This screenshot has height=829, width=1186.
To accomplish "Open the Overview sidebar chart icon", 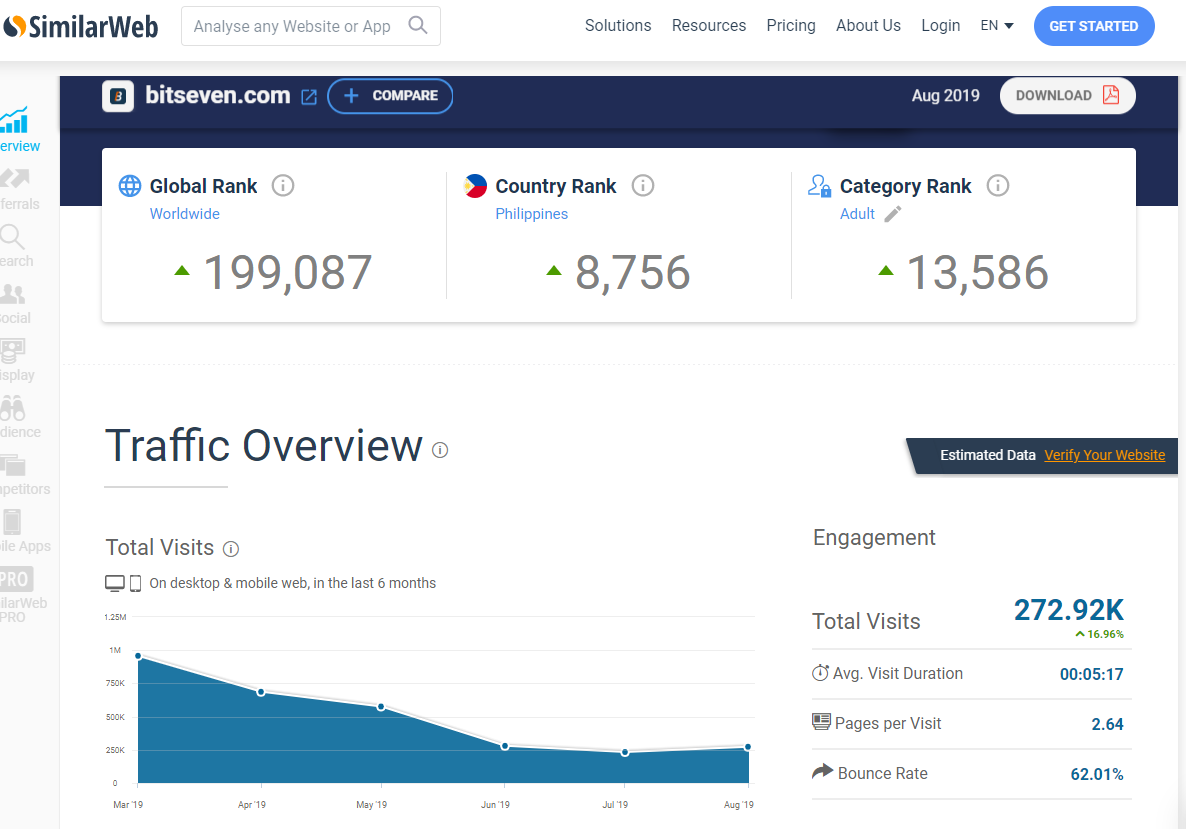I will pyautogui.click(x=14, y=120).
